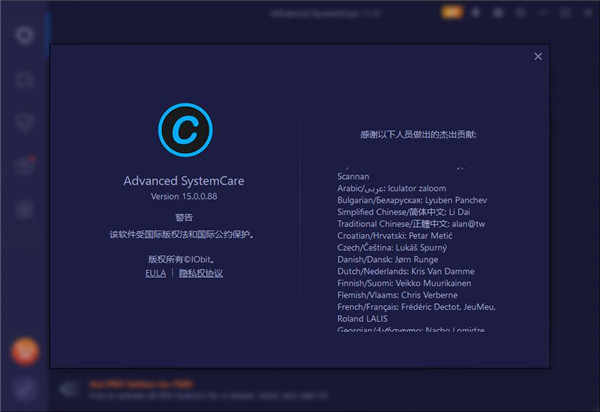600x412 pixels.
Task: Click the bottom-most sidebar icon below orange circle
Action: pos(25,390)
